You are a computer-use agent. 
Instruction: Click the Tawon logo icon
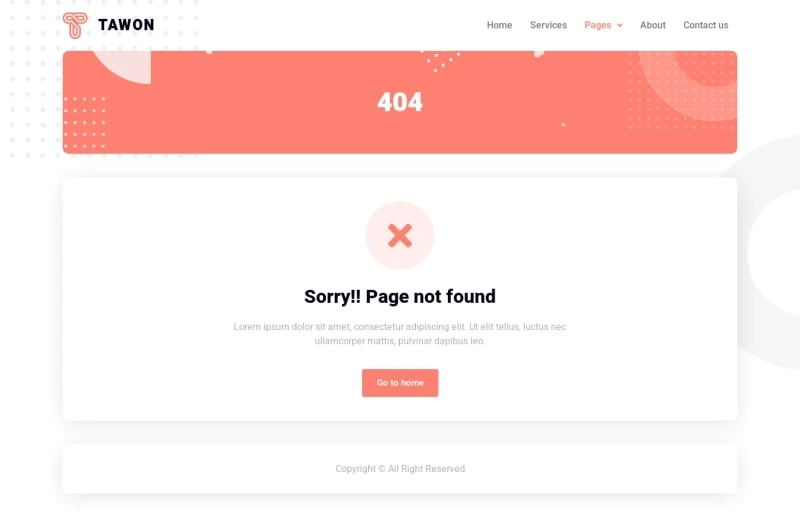pyautogui.click(x=75, y=25)
